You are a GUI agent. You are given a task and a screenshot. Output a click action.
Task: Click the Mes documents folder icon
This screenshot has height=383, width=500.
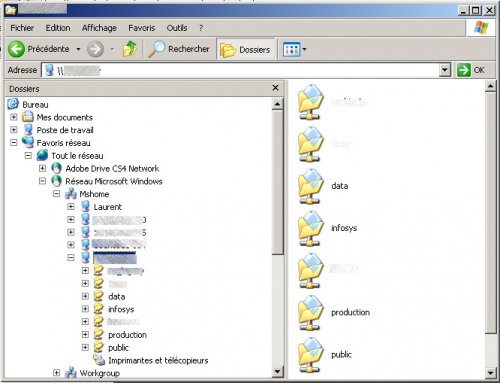pyautogui.click(x=28, y=117)
